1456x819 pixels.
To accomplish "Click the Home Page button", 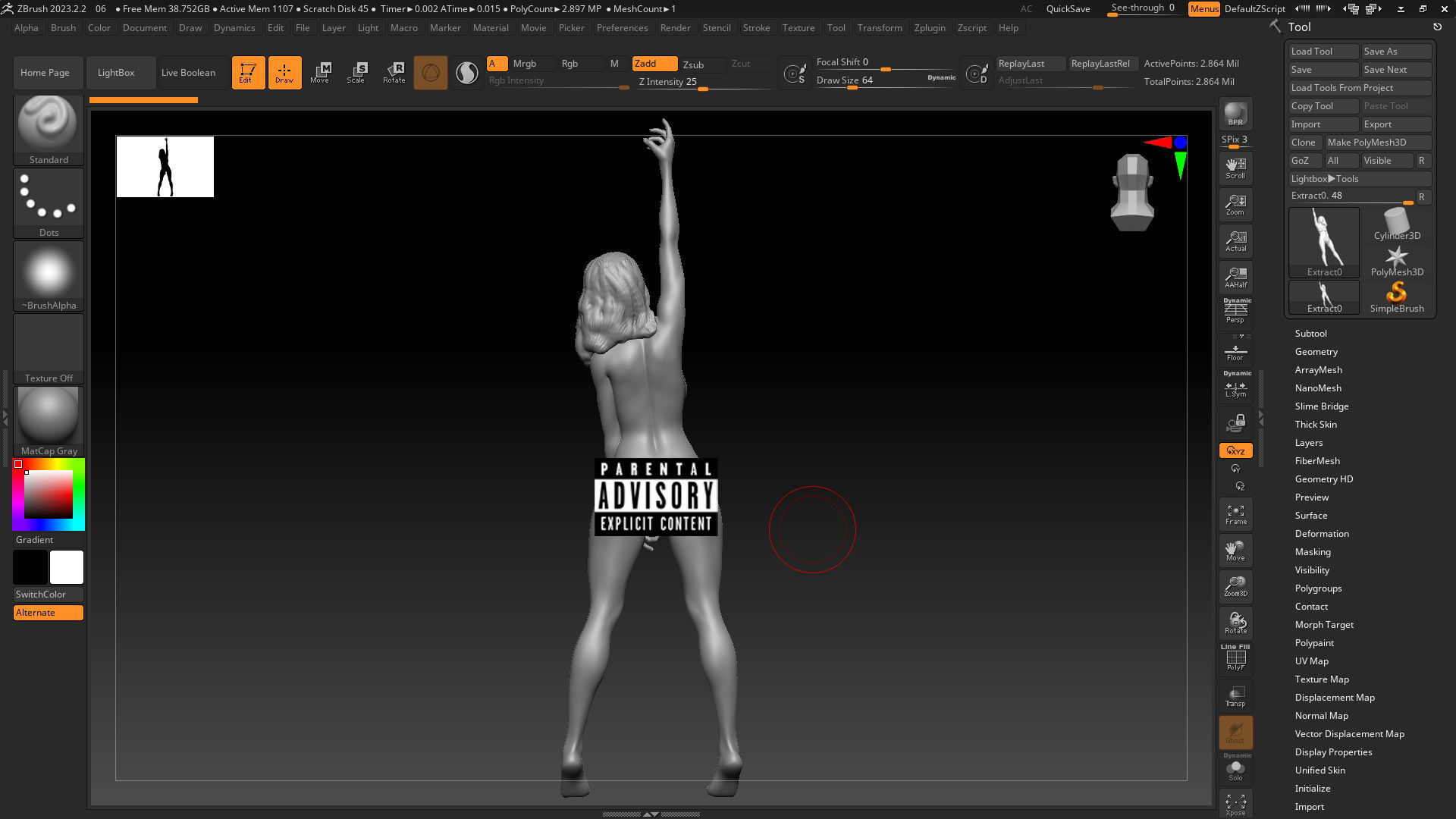I will (x=48, y=73).
